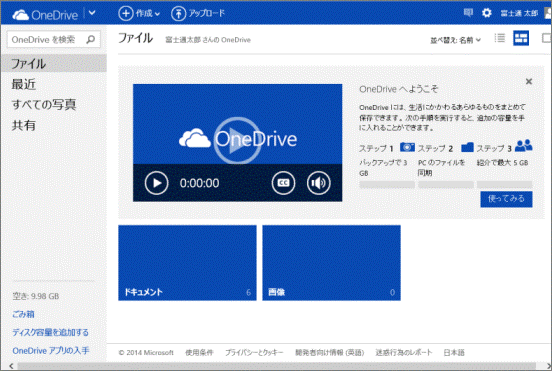Image resolution: width=552 pixels, height=371 pixels.
Task: Click the horizontal scrollbar track at bottom
Action: 277,366
